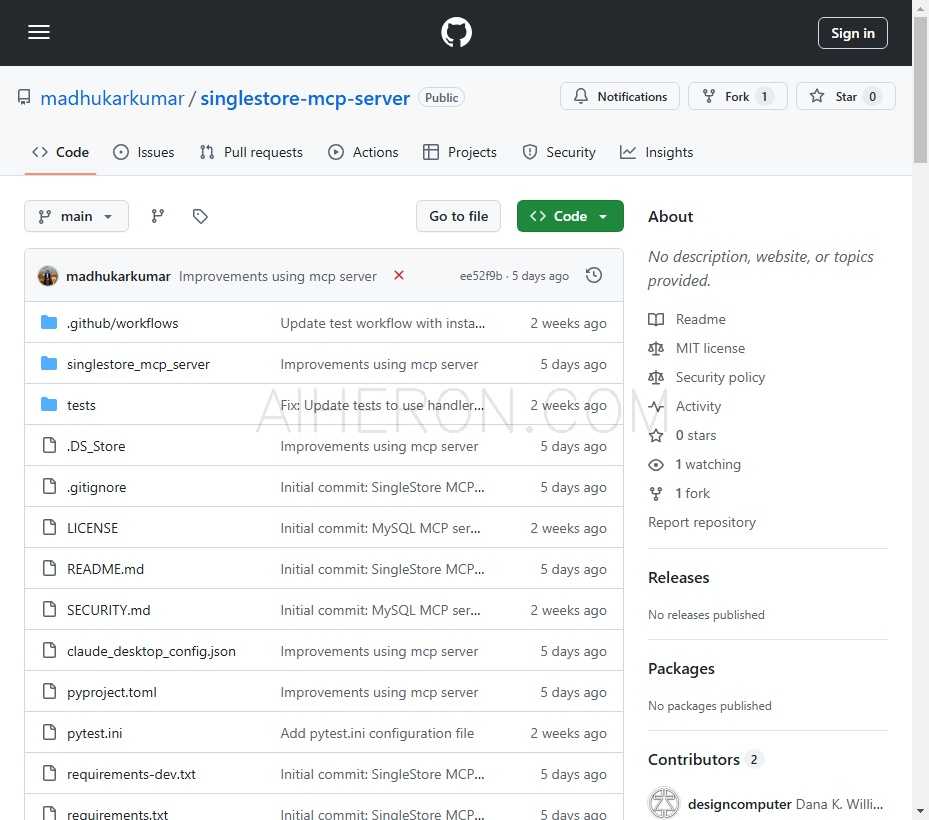
Task: Open designcomputer contributor profile
Action: tap(739, 804)
